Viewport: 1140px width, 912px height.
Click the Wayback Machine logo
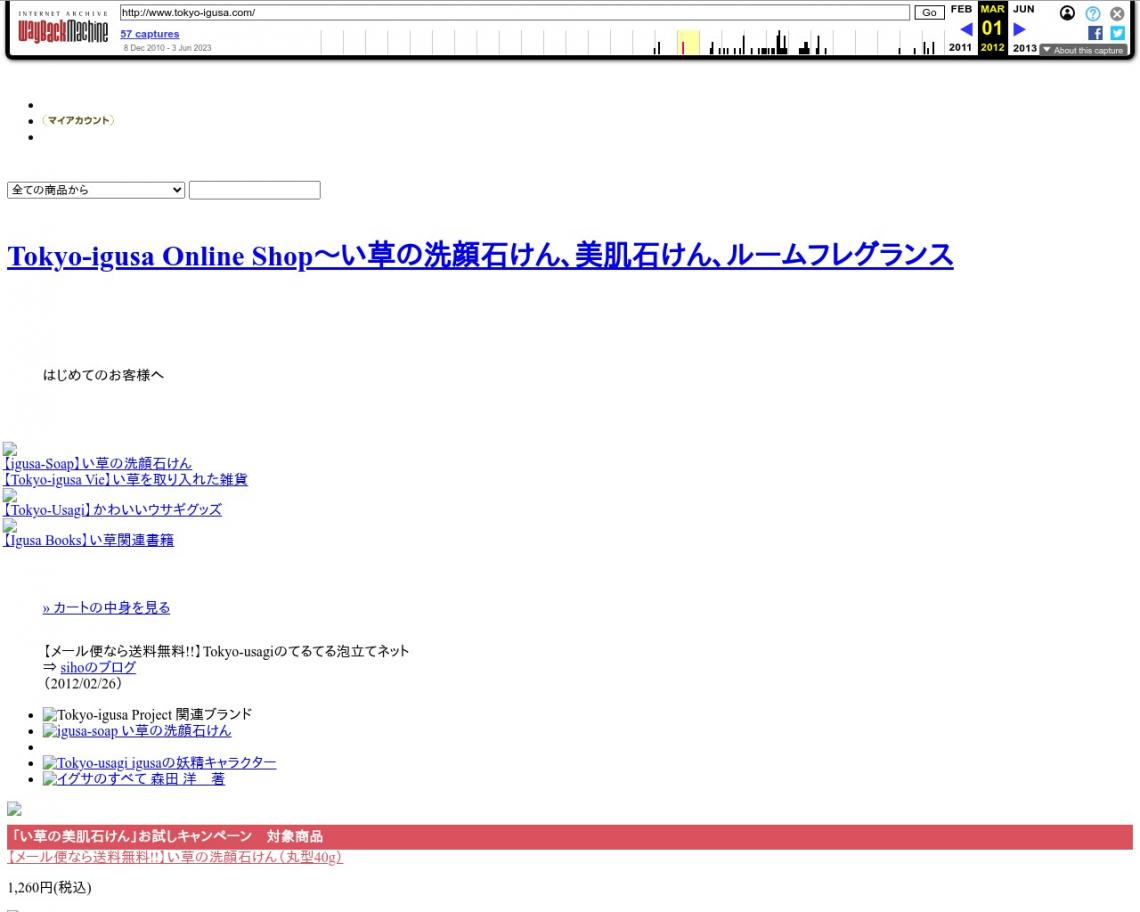[x=63, y=28]
